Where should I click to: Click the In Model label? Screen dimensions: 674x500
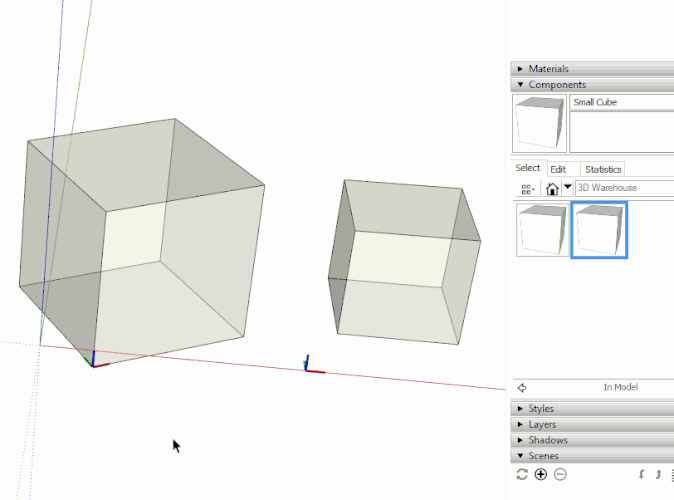621,387
